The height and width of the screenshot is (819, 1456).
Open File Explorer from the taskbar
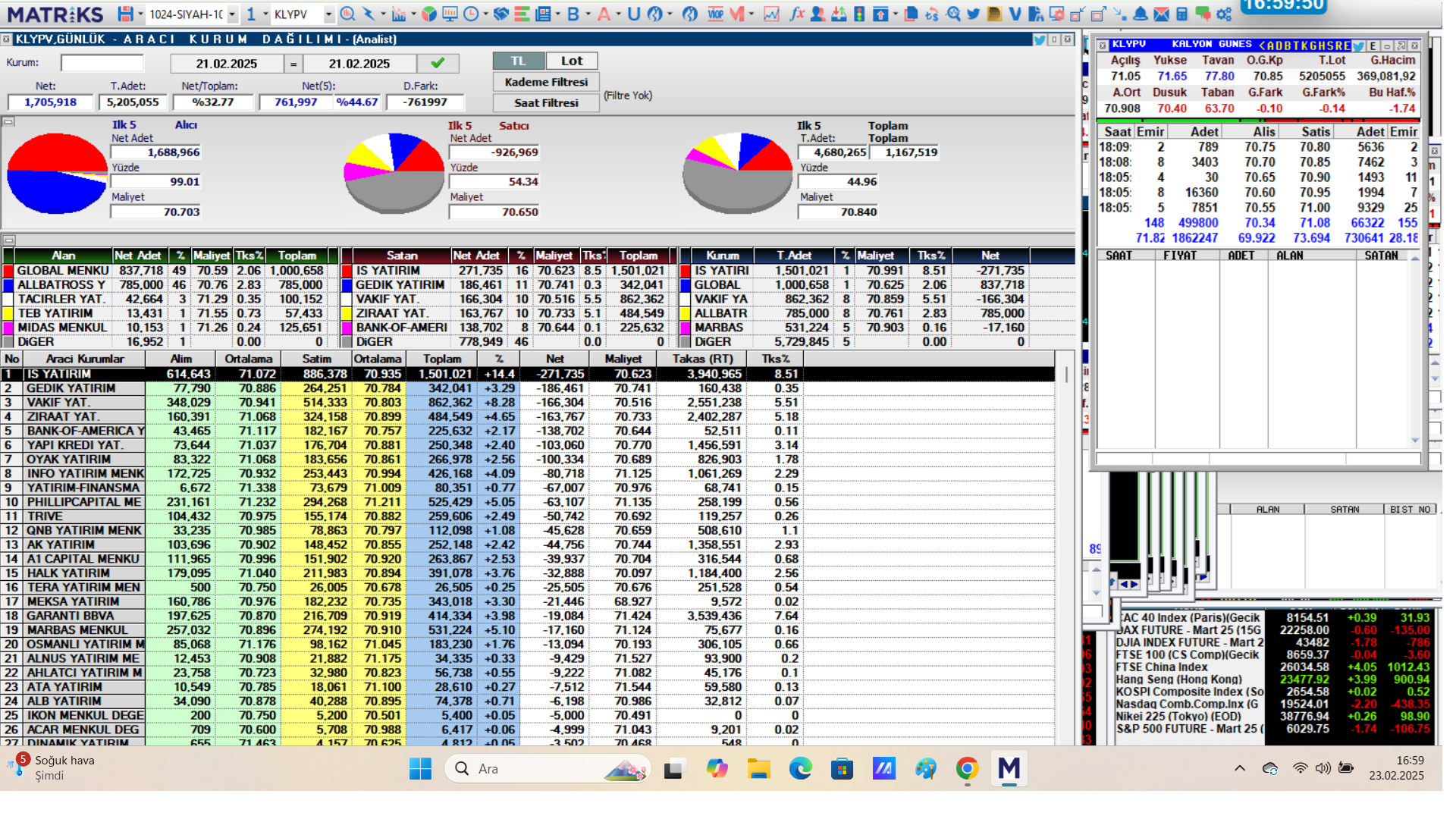(758, 769)
